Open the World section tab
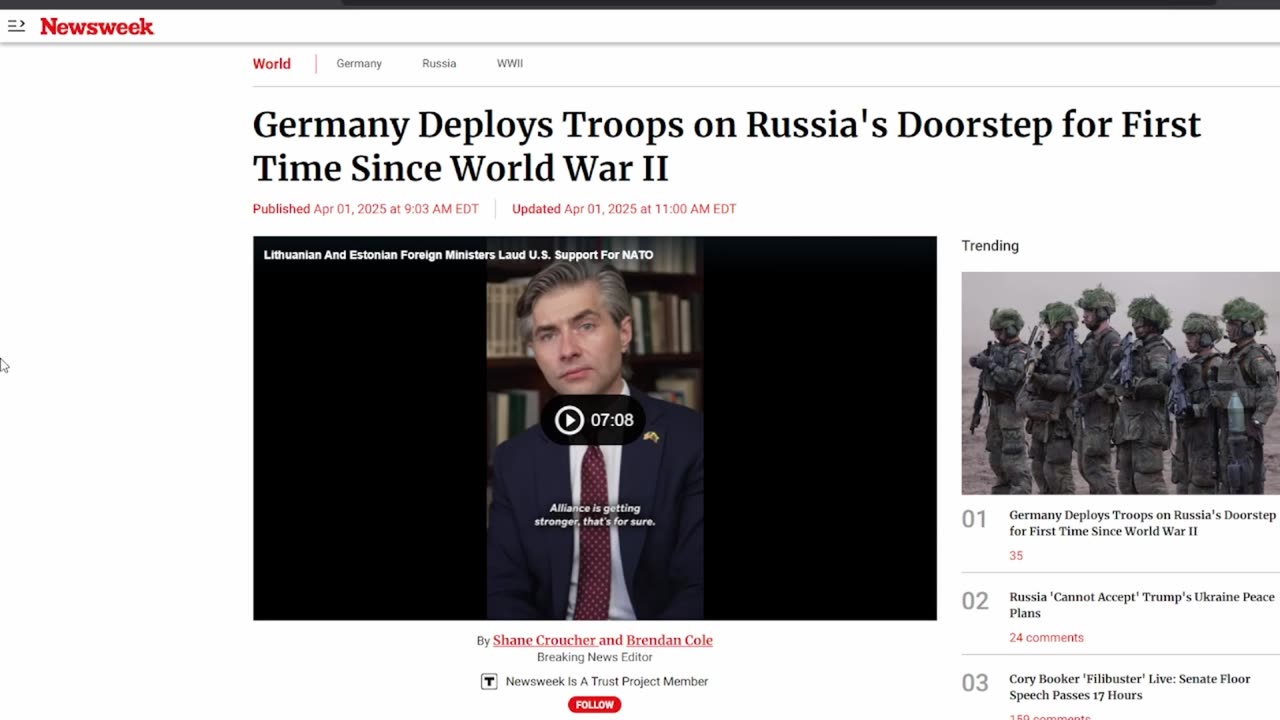Image resolution: width=1280 pixels, height=720 pixels. coord(272,64)
